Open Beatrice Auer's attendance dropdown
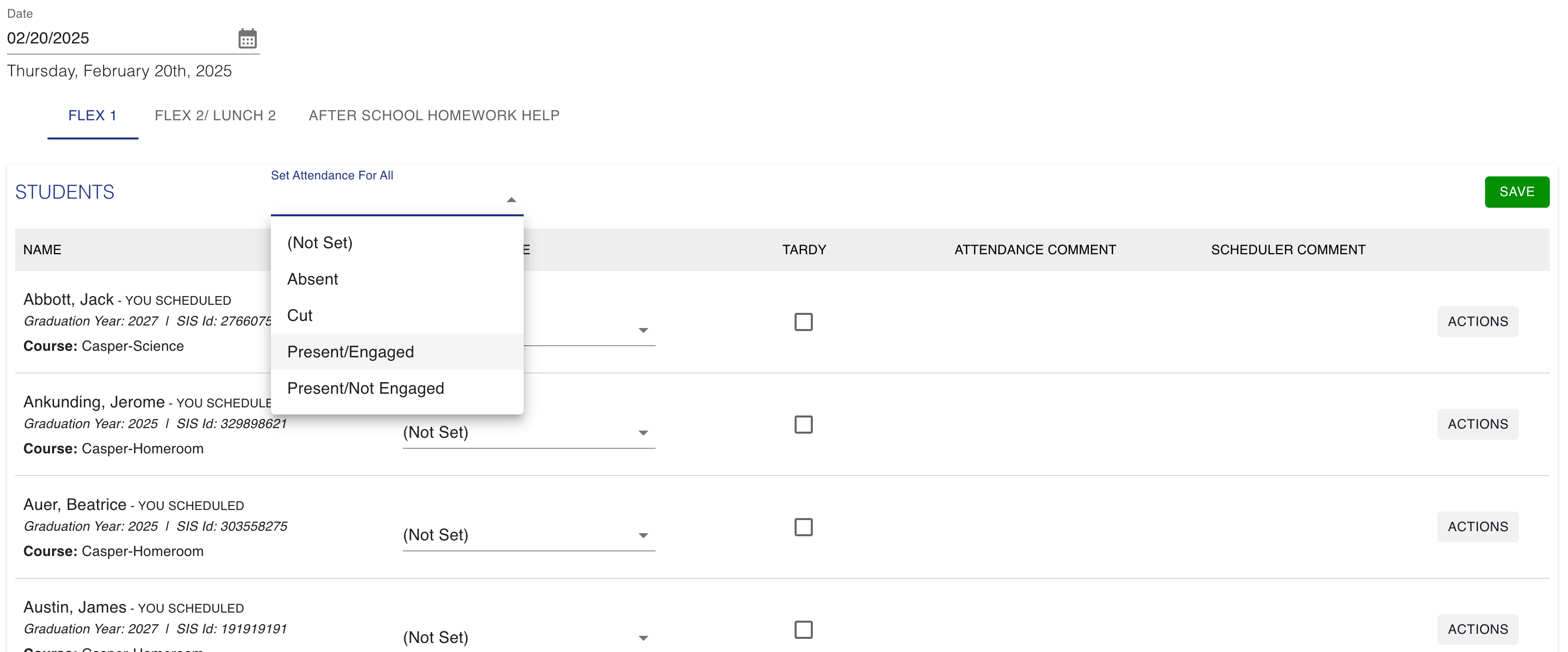The image size is (1568, 652). [x=528, y=535]
